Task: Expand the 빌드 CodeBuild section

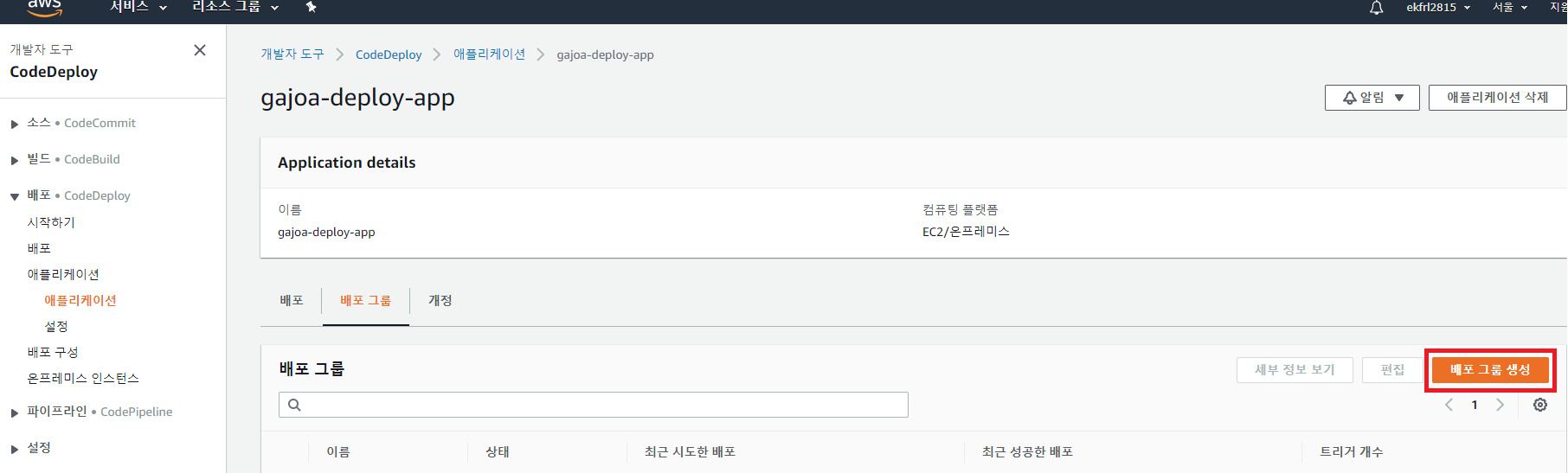Action: (x=15, y=160)
